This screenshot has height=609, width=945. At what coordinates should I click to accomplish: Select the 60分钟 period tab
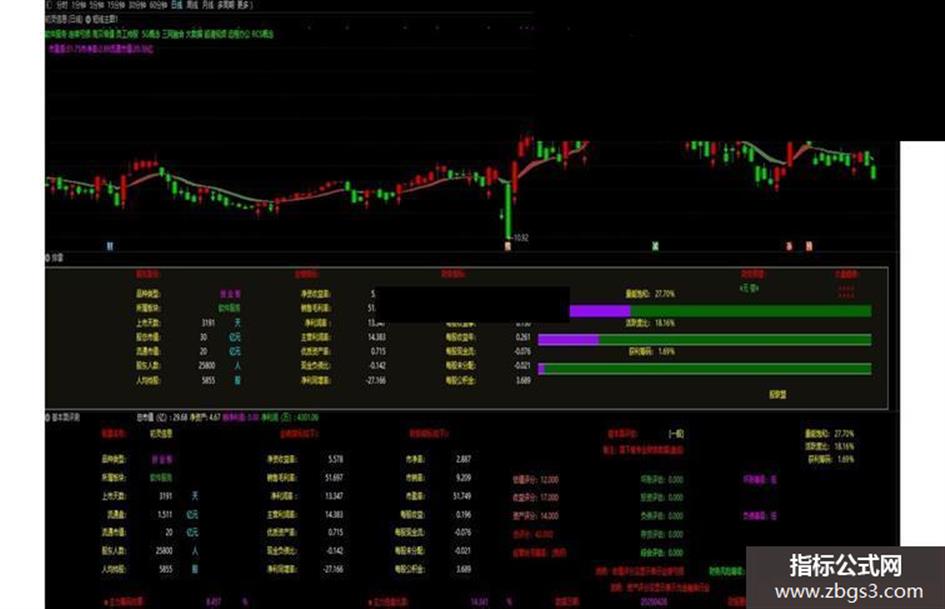[159, 4]
